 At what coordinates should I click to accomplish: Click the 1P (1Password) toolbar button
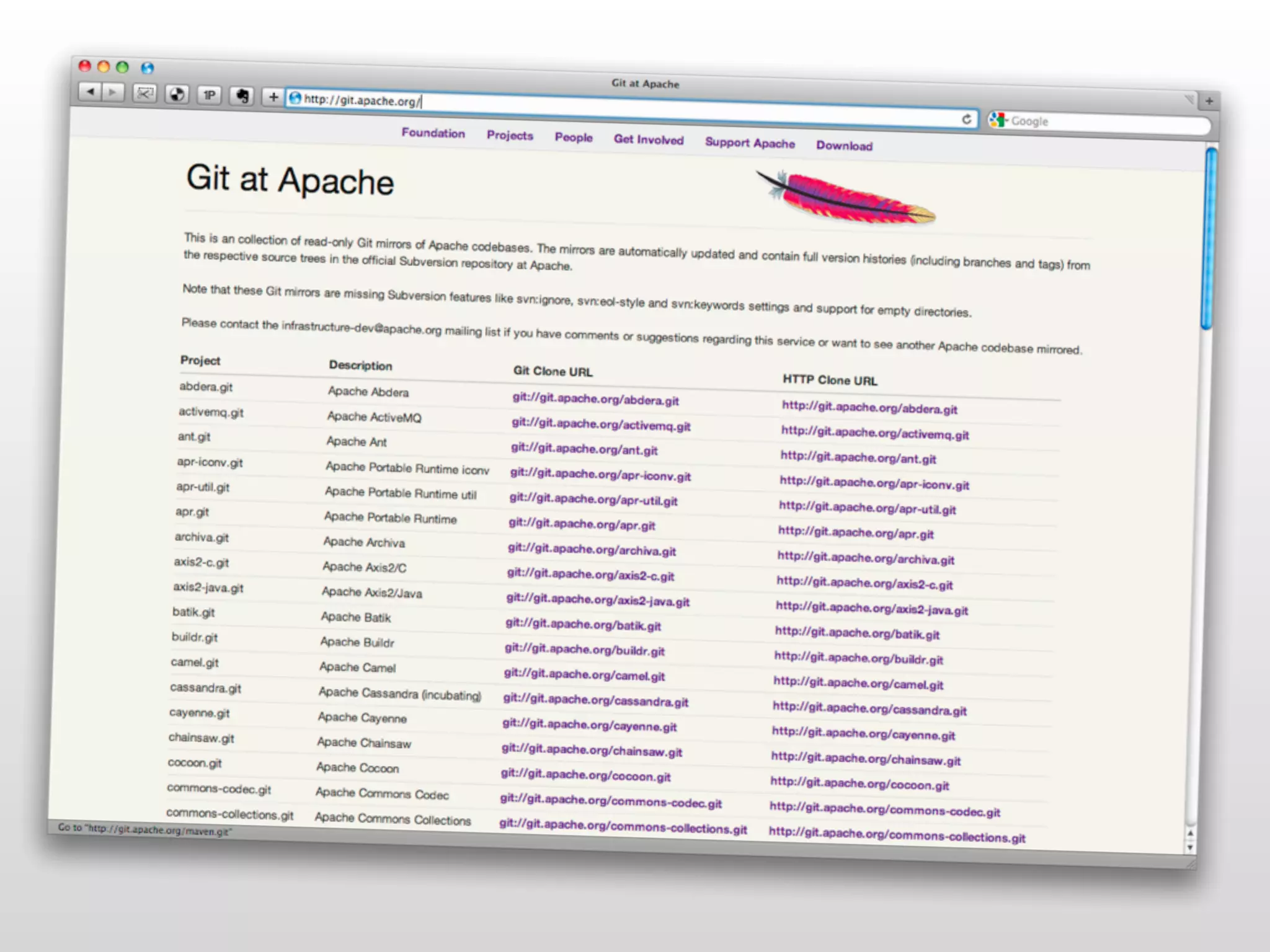pyautogui.click(x=210, y=95)
